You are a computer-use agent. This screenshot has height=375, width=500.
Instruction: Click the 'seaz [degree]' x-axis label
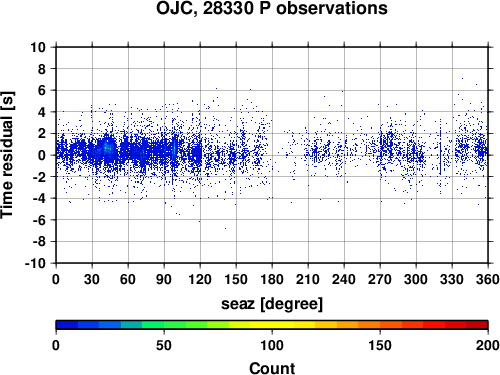coord(272,304)
